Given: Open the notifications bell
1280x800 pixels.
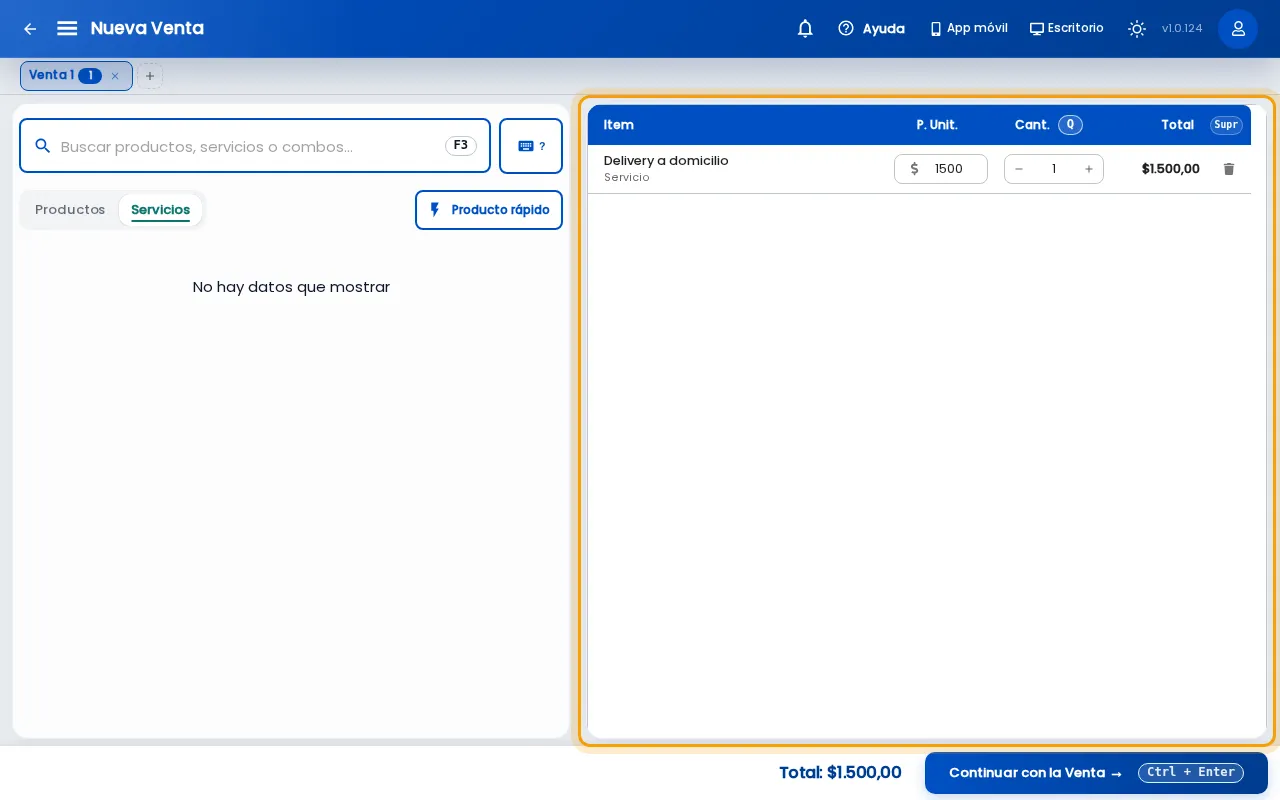Looking at the screenshot, I should point(805,28).
